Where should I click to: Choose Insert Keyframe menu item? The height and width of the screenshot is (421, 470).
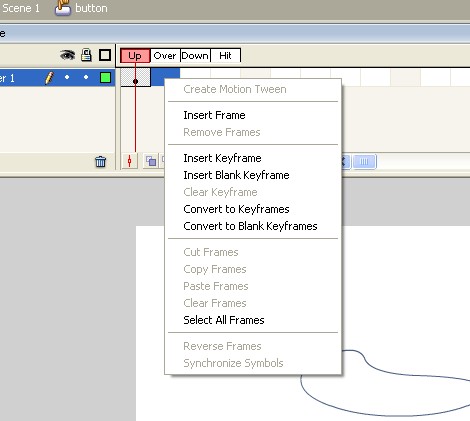[253, 158]
